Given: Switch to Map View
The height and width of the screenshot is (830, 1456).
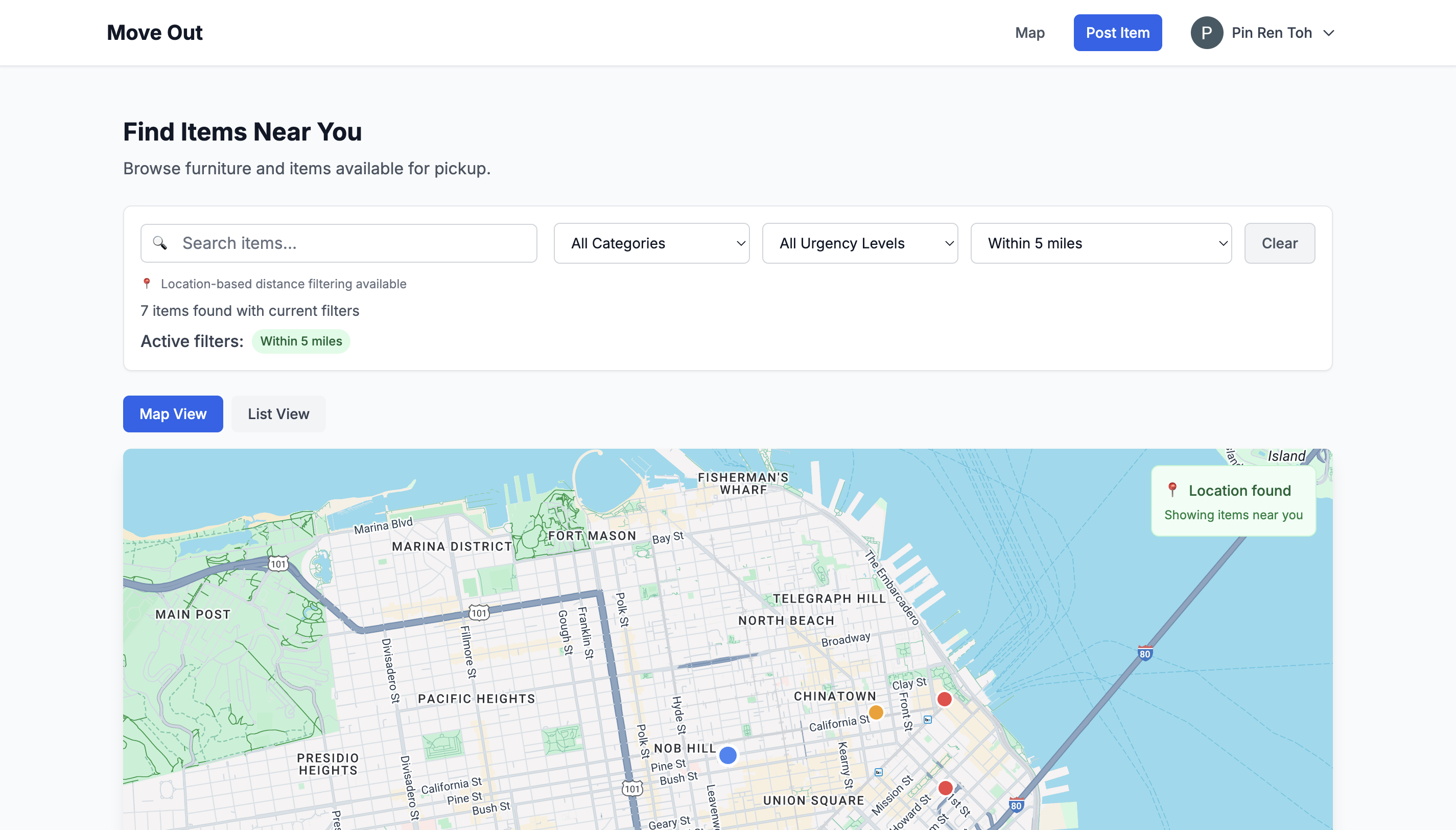Looking at the screenshot, I should tap(173, 414).
